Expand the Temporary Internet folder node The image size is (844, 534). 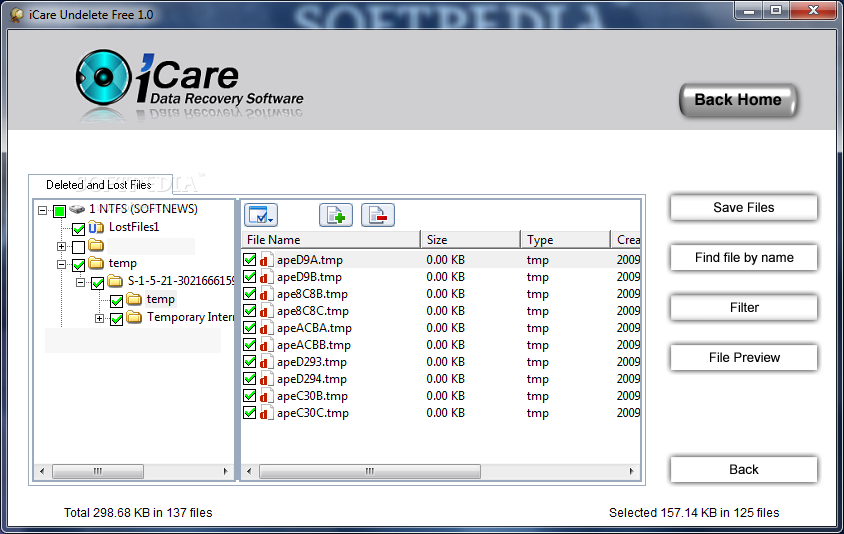[99, 319]
